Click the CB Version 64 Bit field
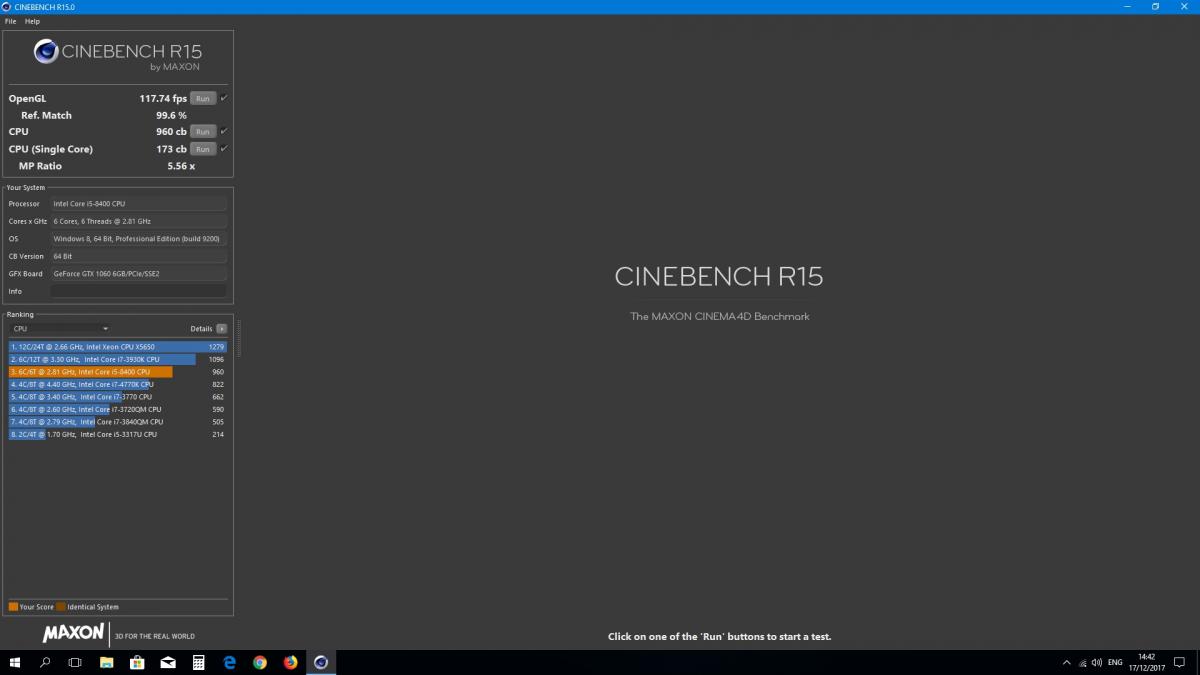Image resolution: width=1200 pixels, height=675 pixels. [138, 256]
